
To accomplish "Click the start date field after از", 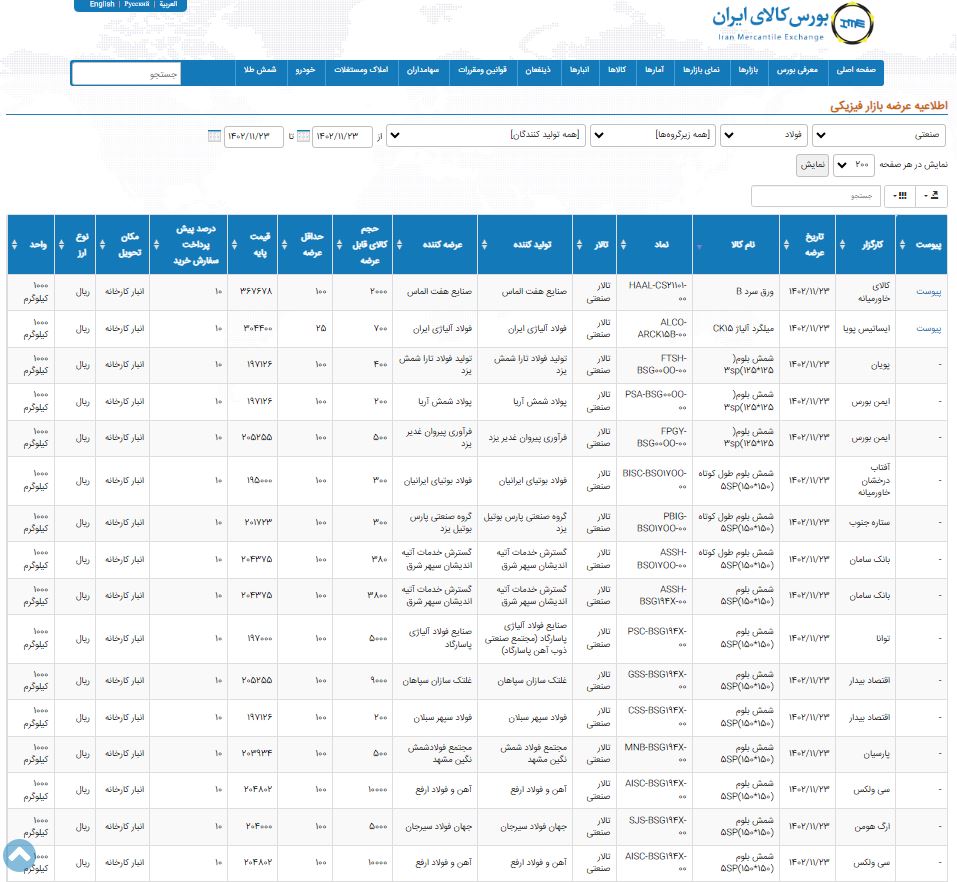I will click(x=342, y=136).
